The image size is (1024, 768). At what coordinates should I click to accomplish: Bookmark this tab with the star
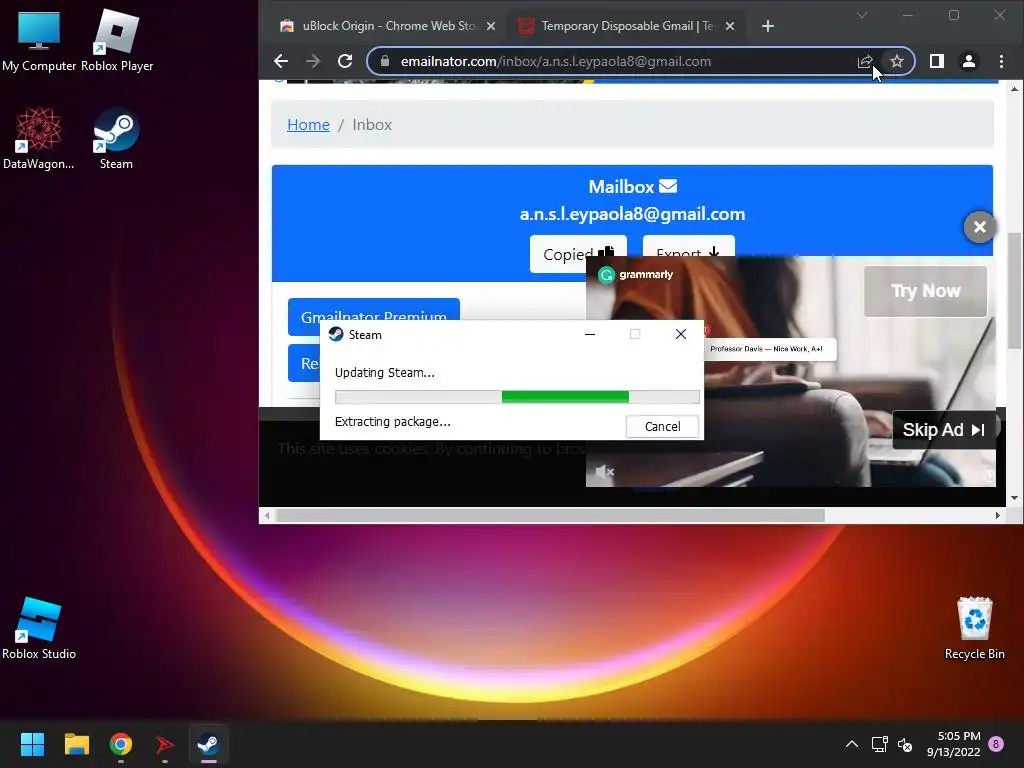pos(897,61)
